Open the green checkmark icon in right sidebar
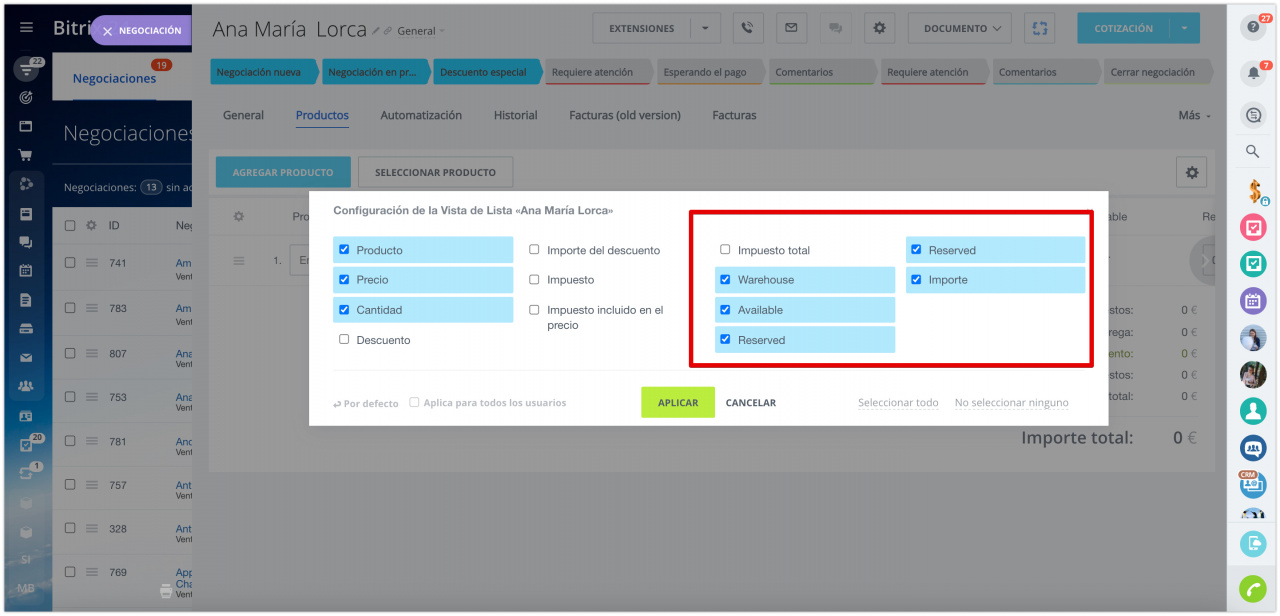Viewport: 1280px width, 616px height. point(1253,264)
